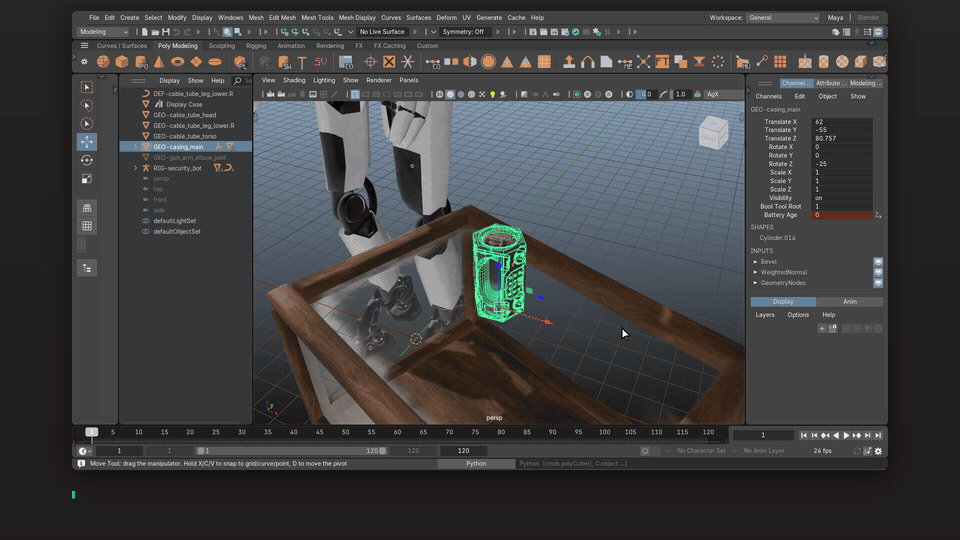The width and height of the screenshot is (960, 540).
Task: Activate the Select tool arrow icon
Action: (87, 87)
